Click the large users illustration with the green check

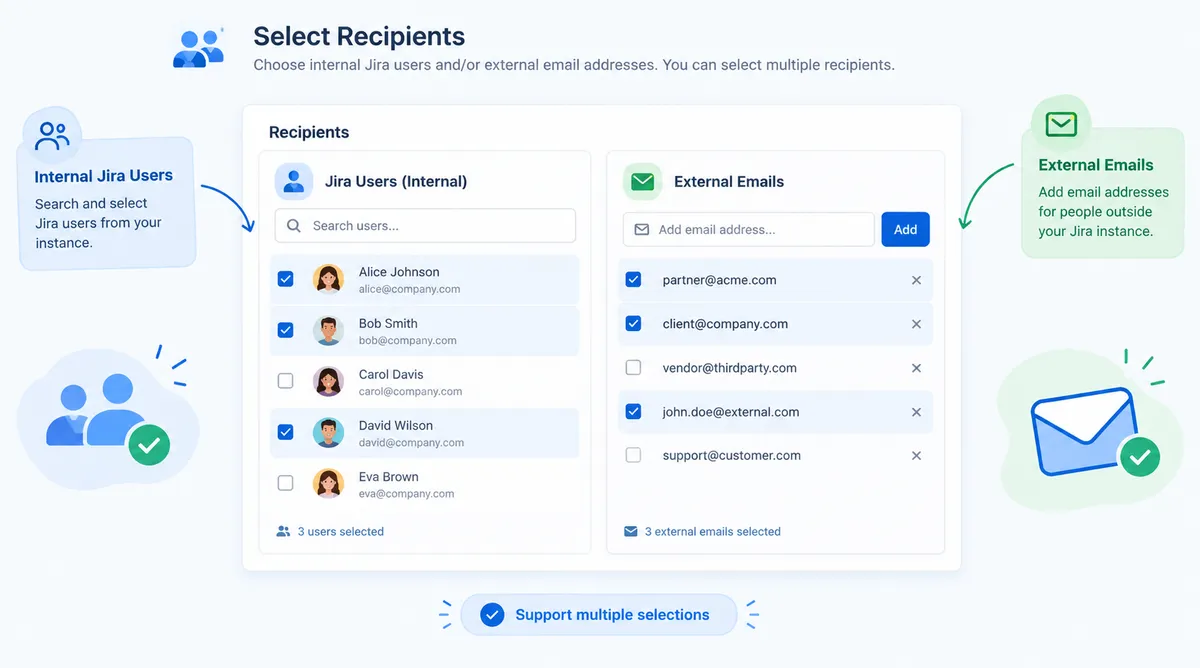coord(108,418)
